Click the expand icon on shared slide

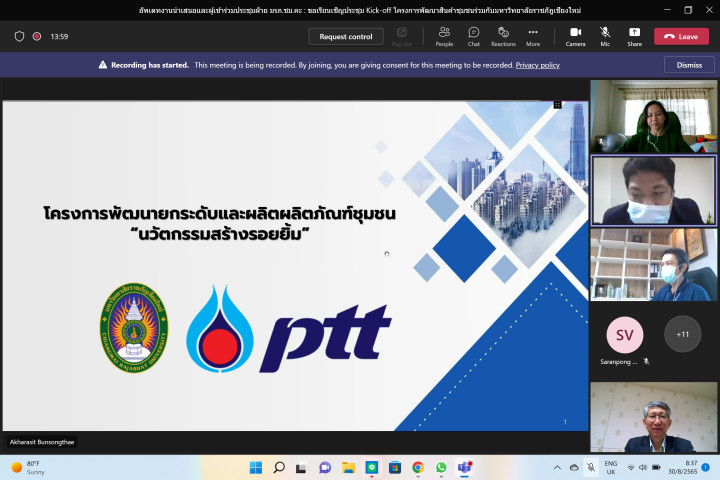tap(557, 105)
